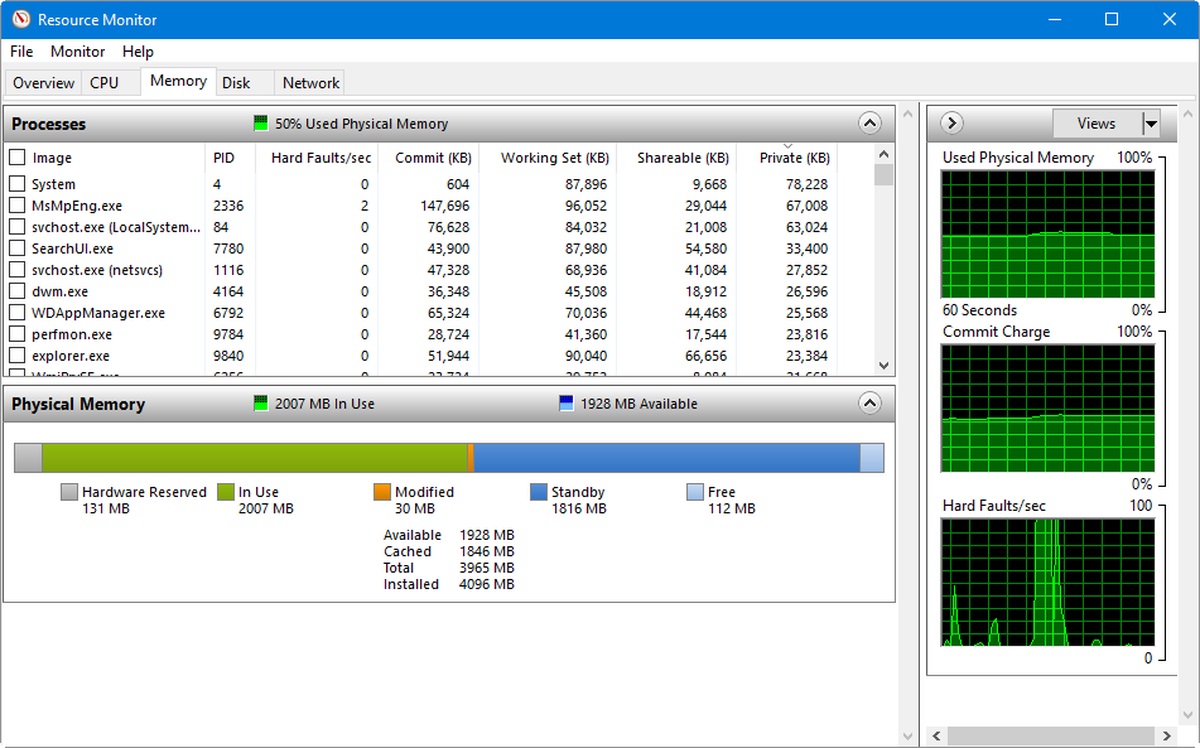Click the Hardware Reserved gray swatch

69,492
